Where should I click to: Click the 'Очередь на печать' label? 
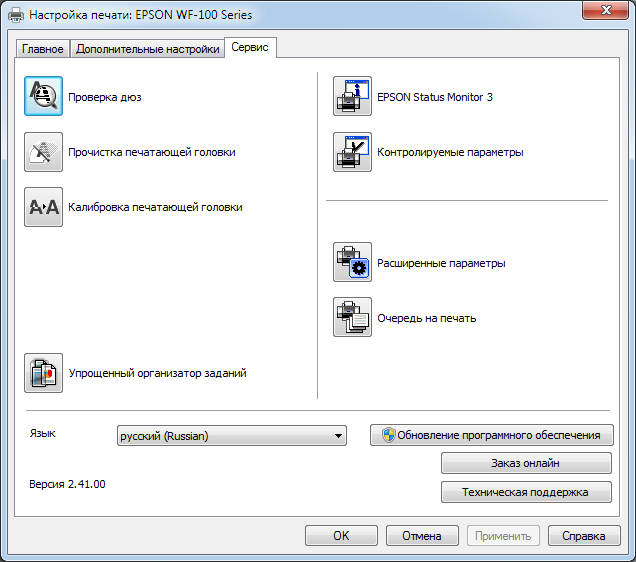pos(427,318)
